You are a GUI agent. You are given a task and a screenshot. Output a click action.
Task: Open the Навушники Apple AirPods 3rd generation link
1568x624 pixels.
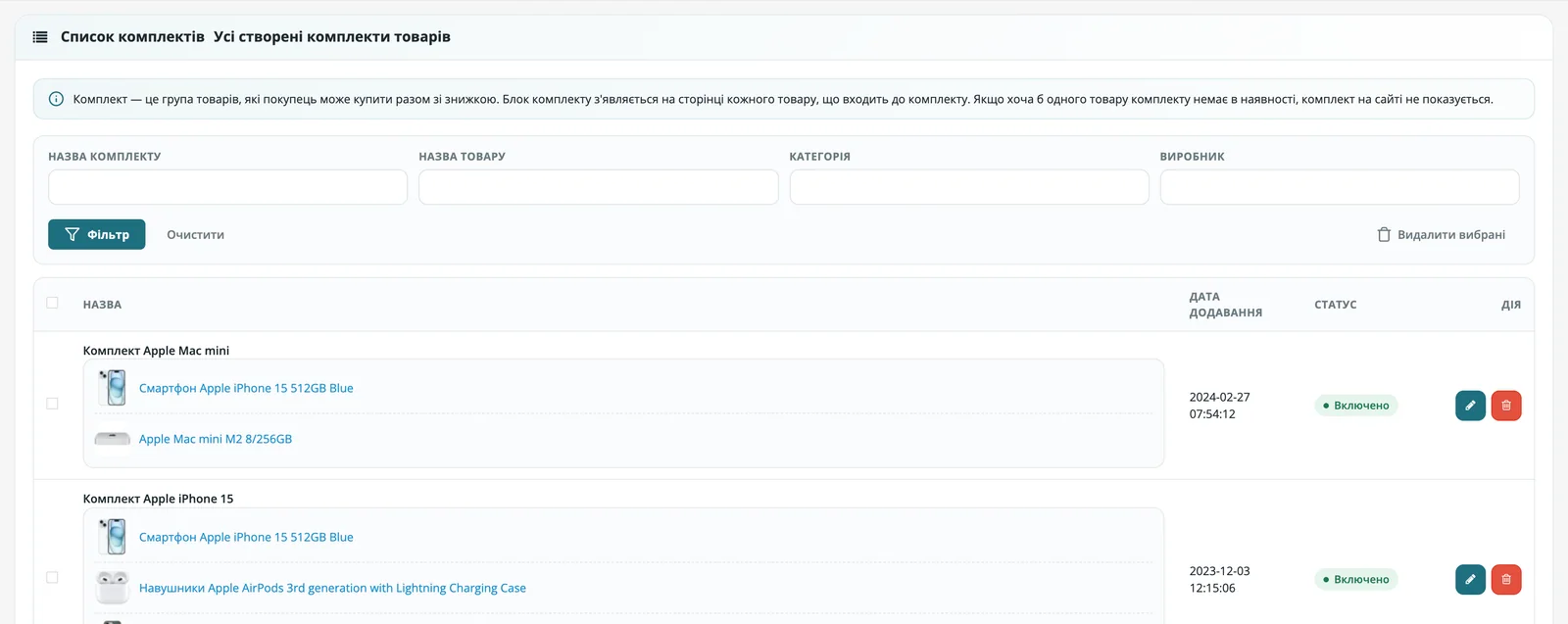point(332,589)
